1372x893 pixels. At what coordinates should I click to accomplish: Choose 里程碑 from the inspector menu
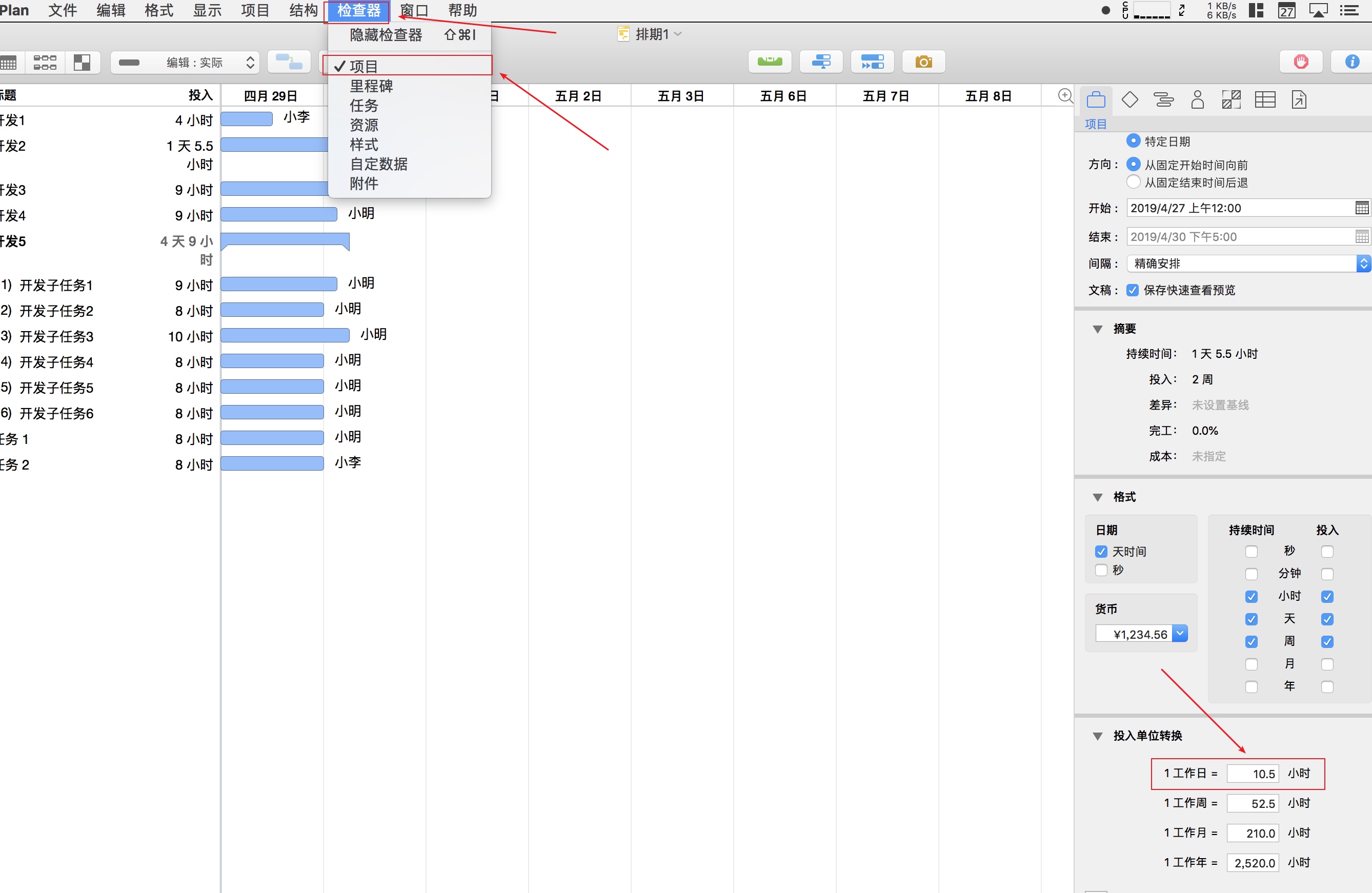click(x=371, y=87)
